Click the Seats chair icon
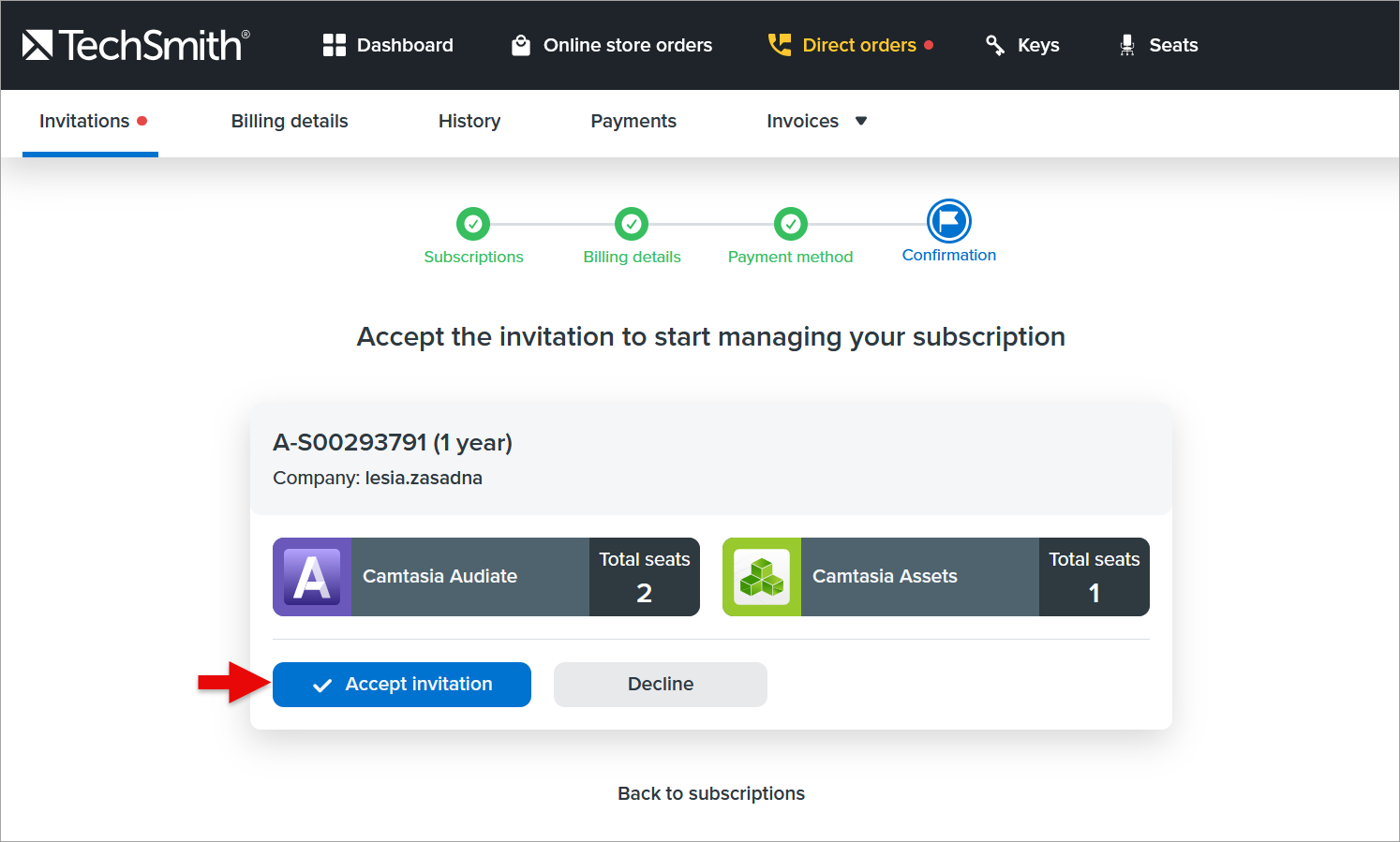The image size is (1400, 842). click(x=1127, y=45)
